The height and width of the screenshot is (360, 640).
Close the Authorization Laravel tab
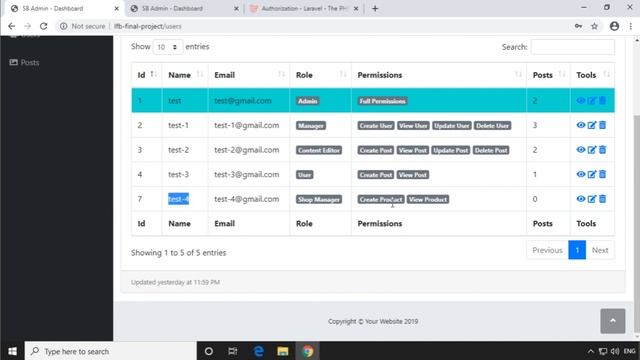click(x=356, y=8)
